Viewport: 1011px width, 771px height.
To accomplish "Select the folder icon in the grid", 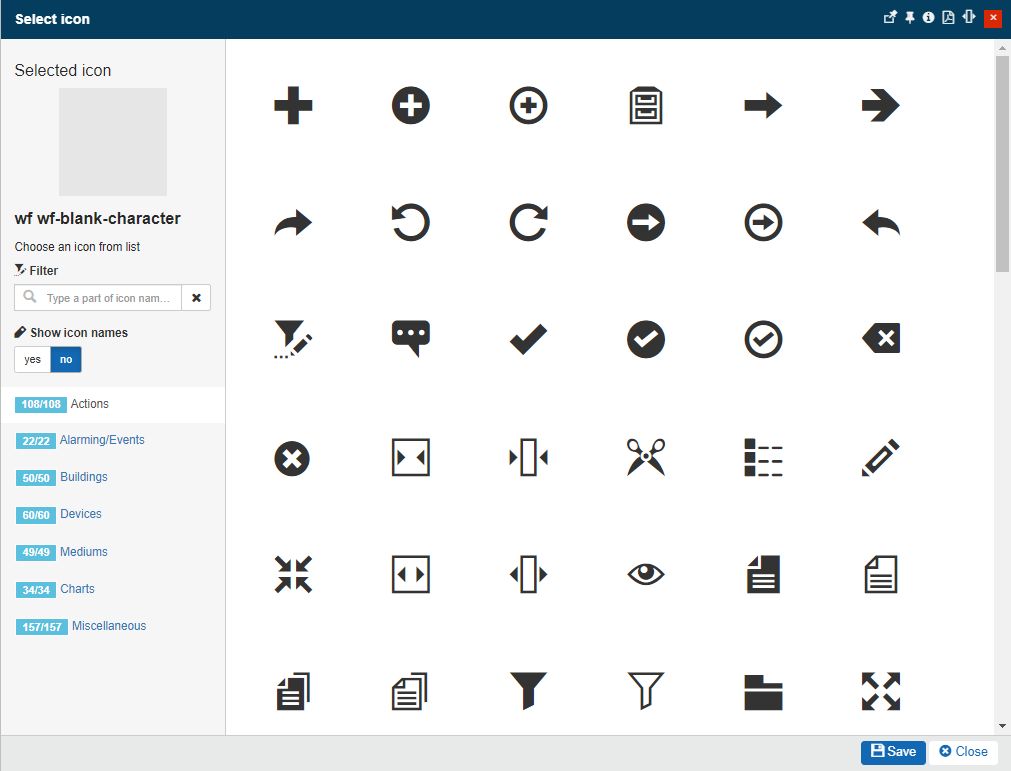I will tap(762, 691).
